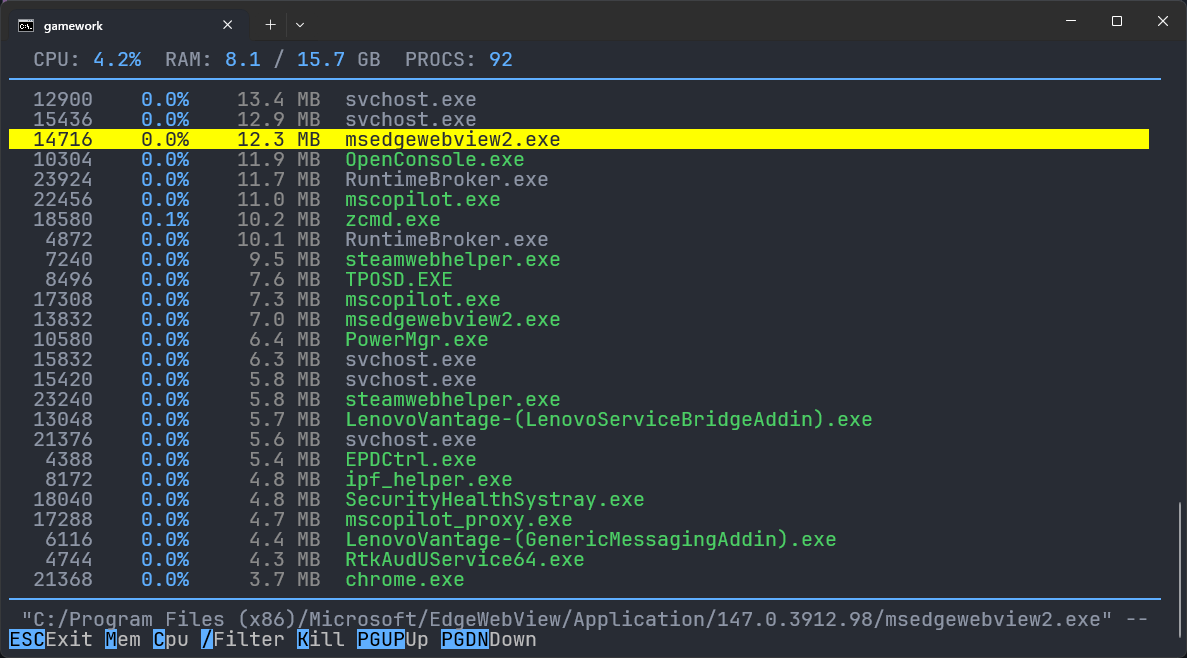Maximize the terminal window
This screenshot has height=658, width=1187.
click(x=1117, y=21)
